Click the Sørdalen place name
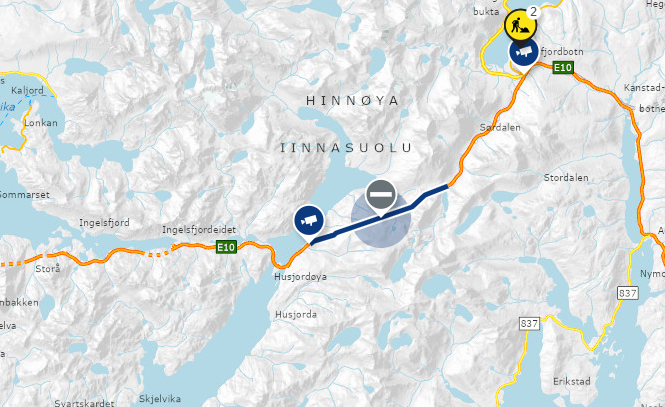This screenshot has height=407, width=665. pyautogui.click(x=500, y=127)
